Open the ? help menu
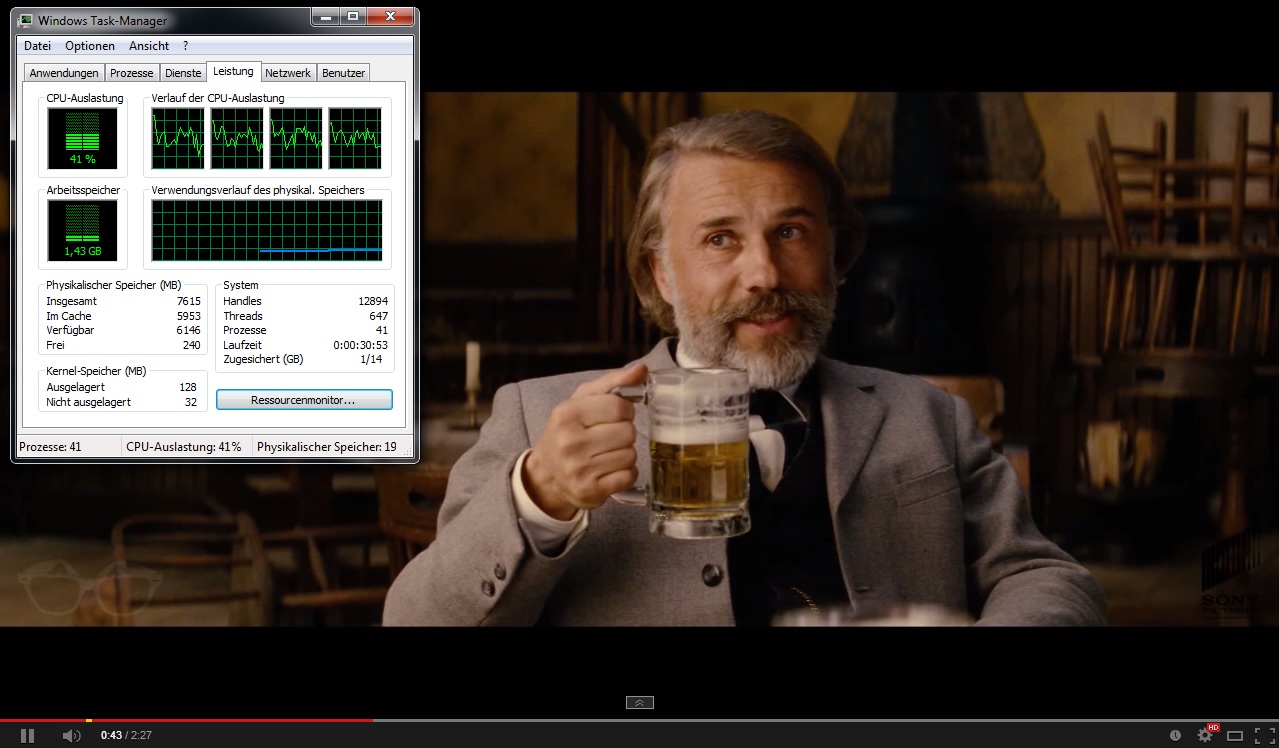This screenshot has width=1279, height=748. coord(185,46)
